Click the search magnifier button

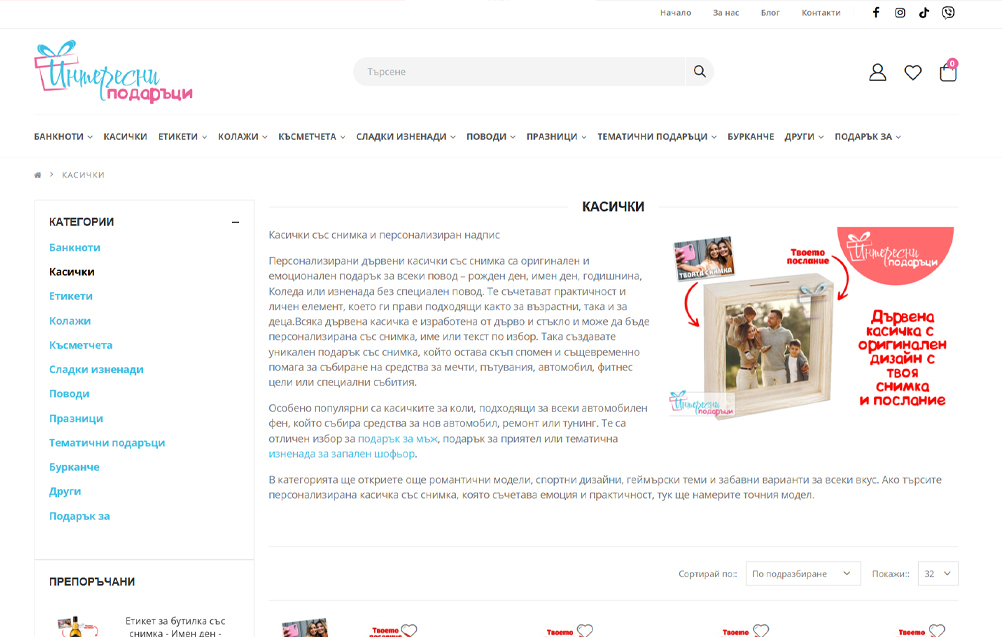[x=700, y=72]
